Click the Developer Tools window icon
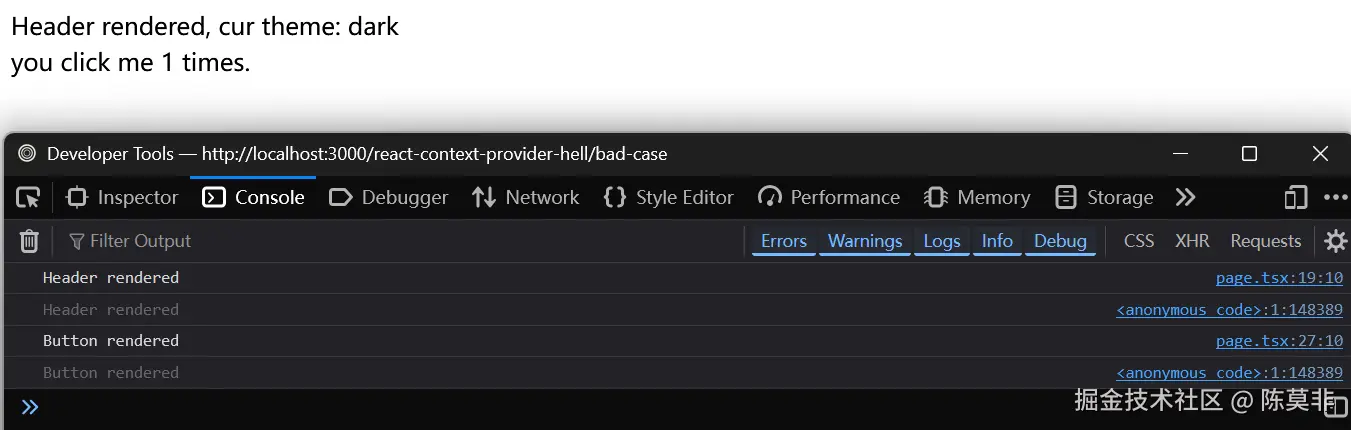Viewport: 1351px width, 430px height. point(27,154)
